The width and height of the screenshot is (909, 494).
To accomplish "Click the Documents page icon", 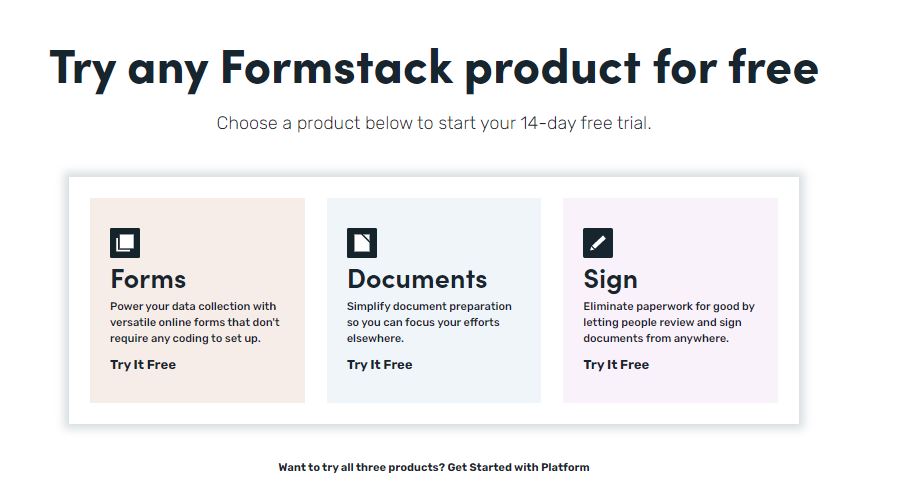I will [362, 243].
